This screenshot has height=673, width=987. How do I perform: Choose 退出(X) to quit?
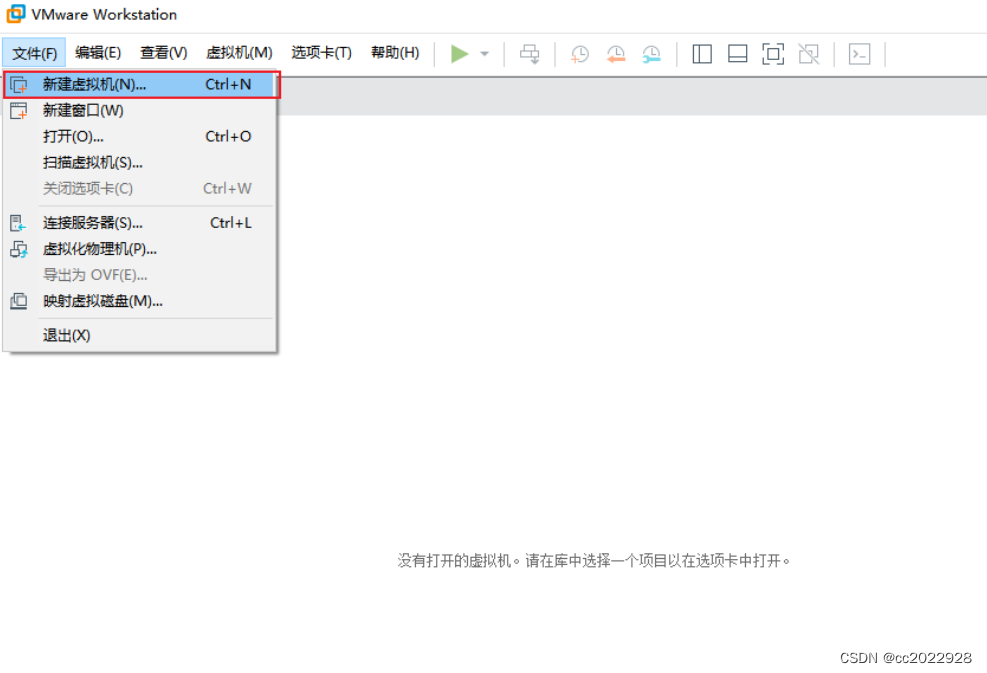click(140, 336)
